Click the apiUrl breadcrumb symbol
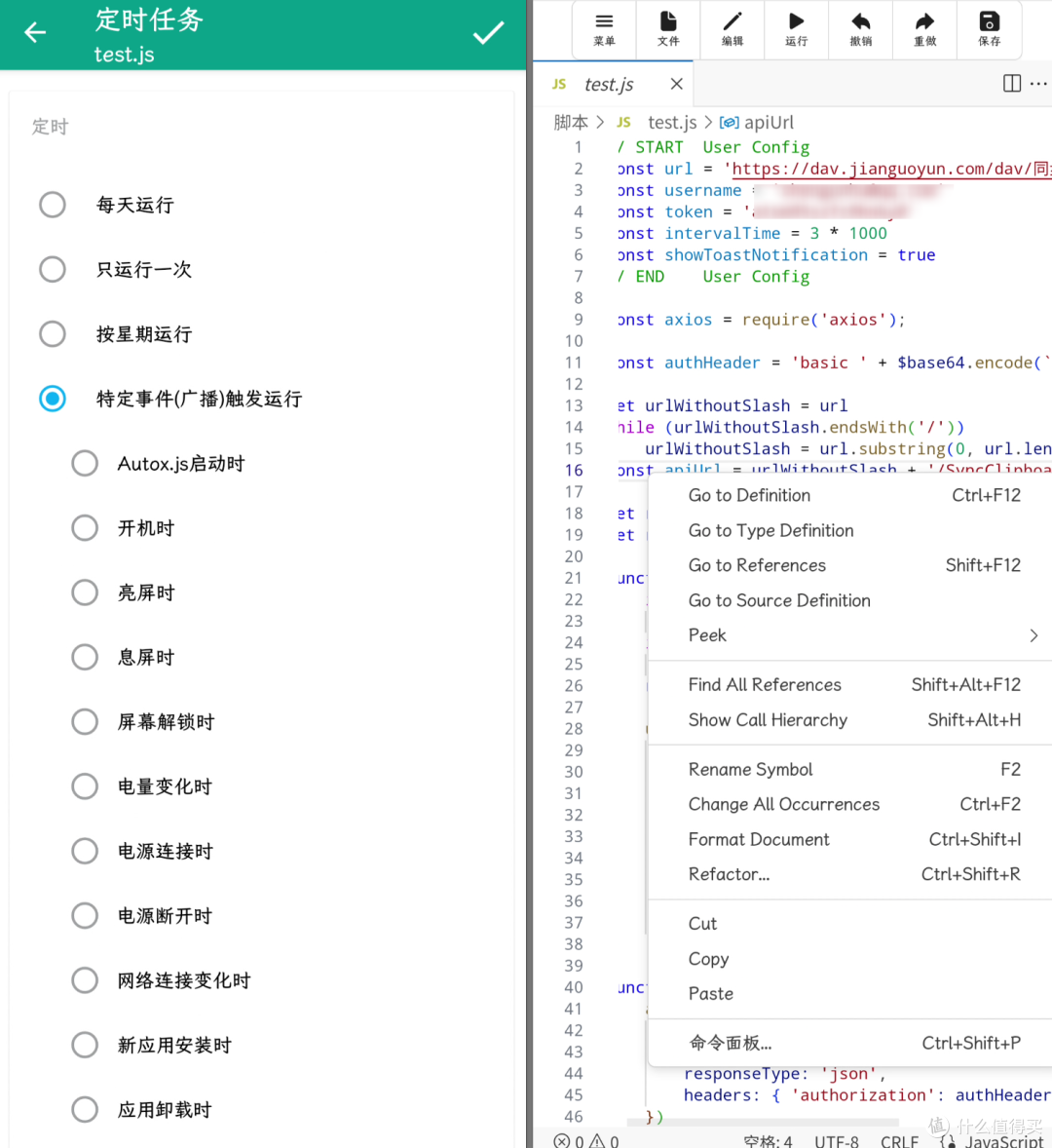1052x1148 pixels. coord(769,122)
